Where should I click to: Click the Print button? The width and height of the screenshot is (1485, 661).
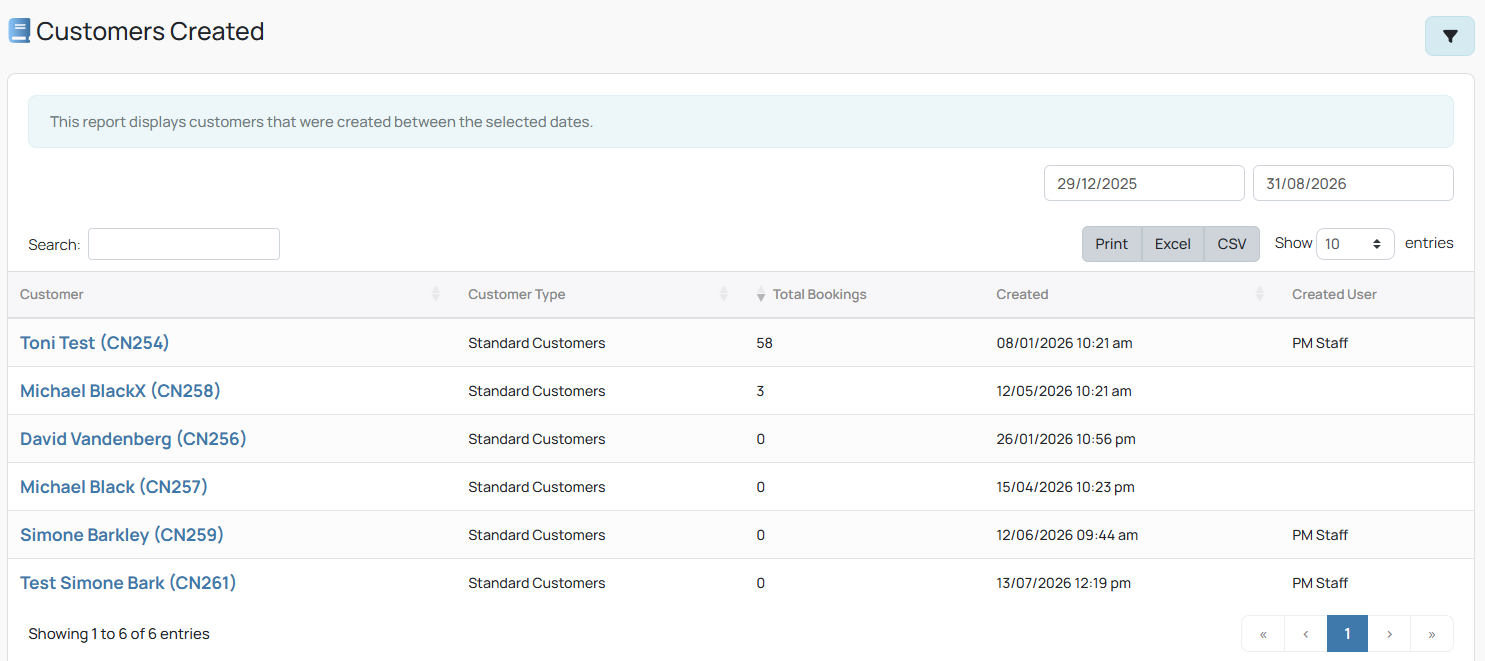(1111, 244)
